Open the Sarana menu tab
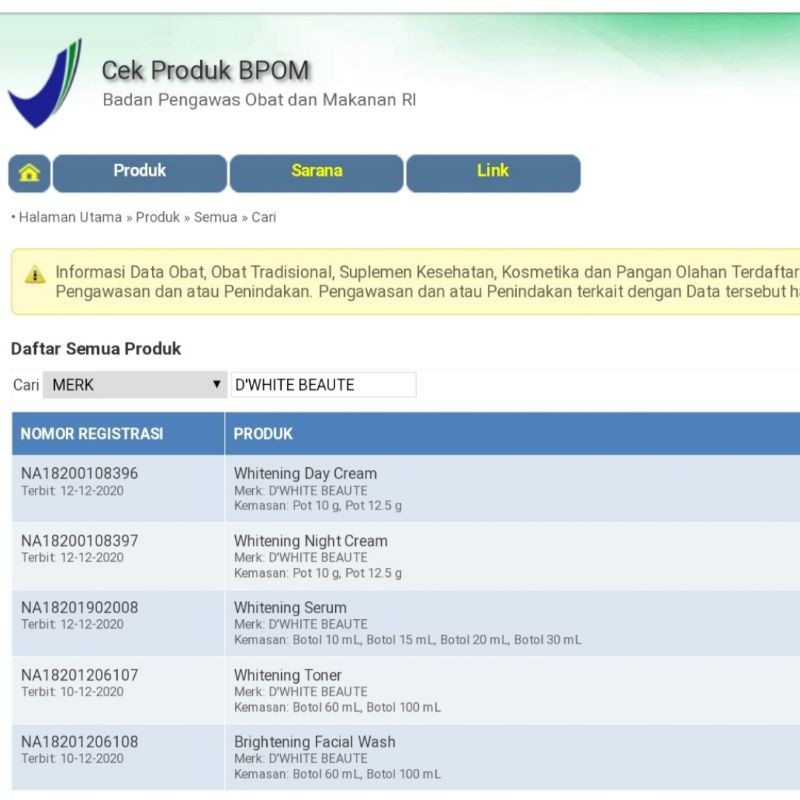Image resolution: width=800 pixels, height=800 pixels. click(x=316, y=173)
